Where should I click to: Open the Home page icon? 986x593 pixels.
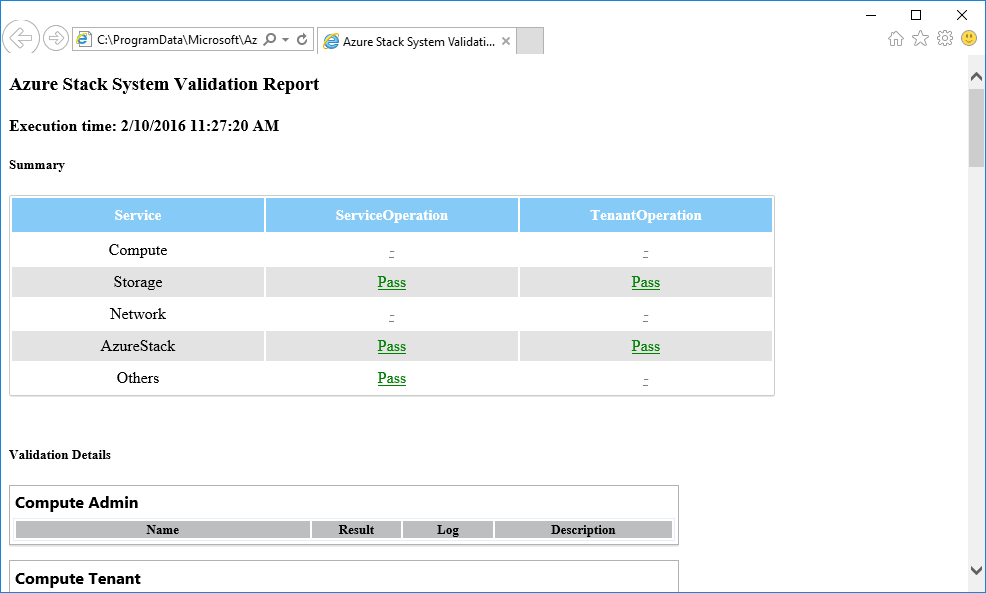click(896, 39)
